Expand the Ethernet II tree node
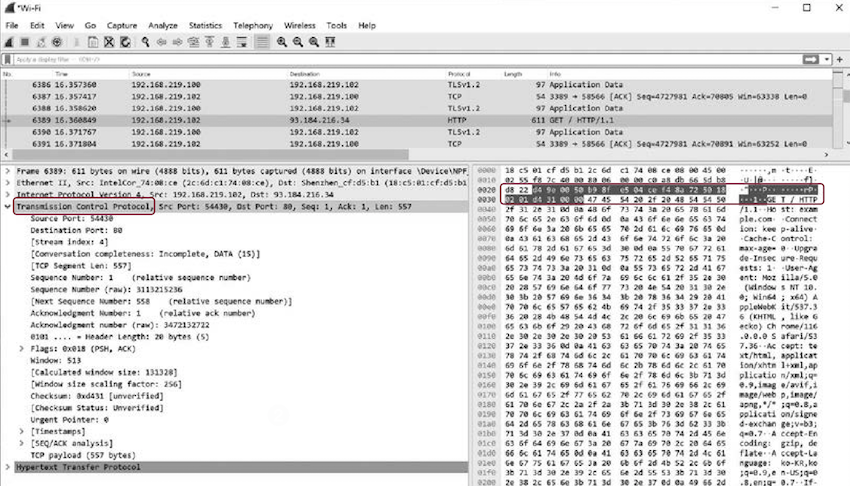The height and width of the screenshot is (486, 850). pyautogui.click(x=8, y=183)
